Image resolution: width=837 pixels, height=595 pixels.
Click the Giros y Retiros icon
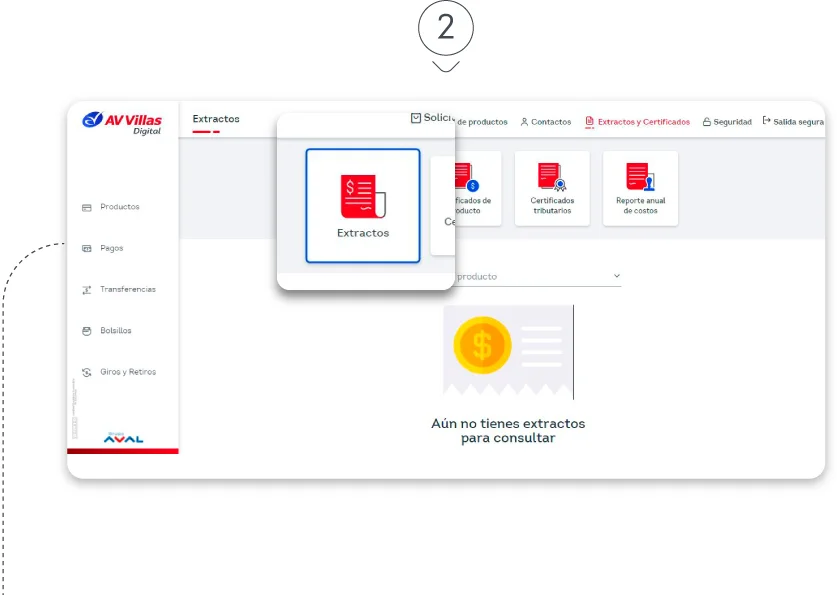(86, 372)
